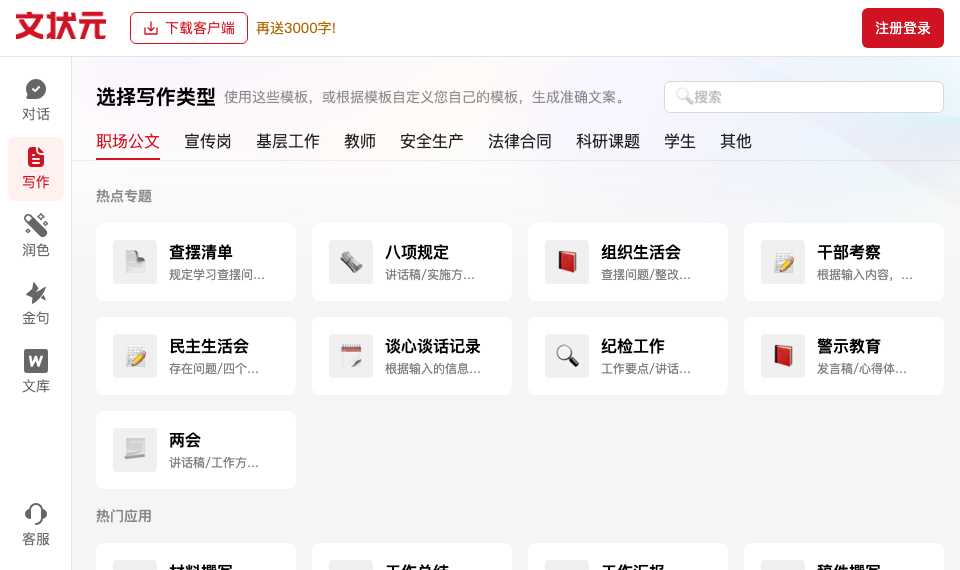Open the 警示教育 template title
The height and width of the screenshot is (570, 960).
(x=849, y=346)
